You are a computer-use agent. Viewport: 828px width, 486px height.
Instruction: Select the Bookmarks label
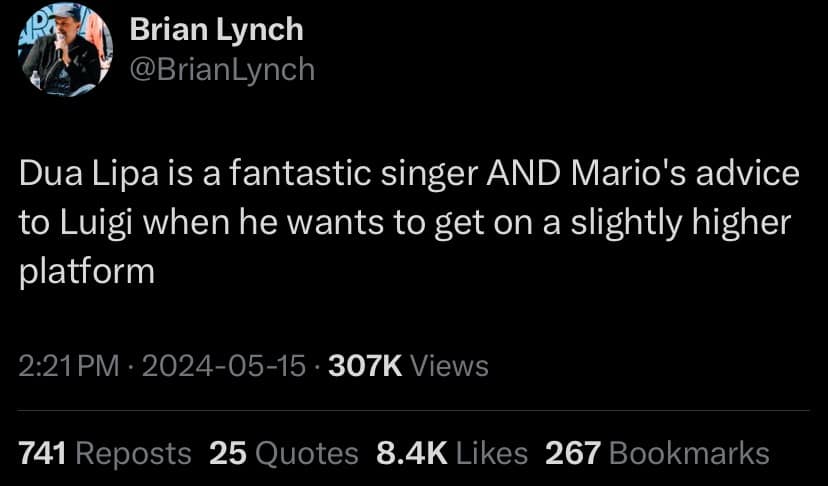pos(689,453)
